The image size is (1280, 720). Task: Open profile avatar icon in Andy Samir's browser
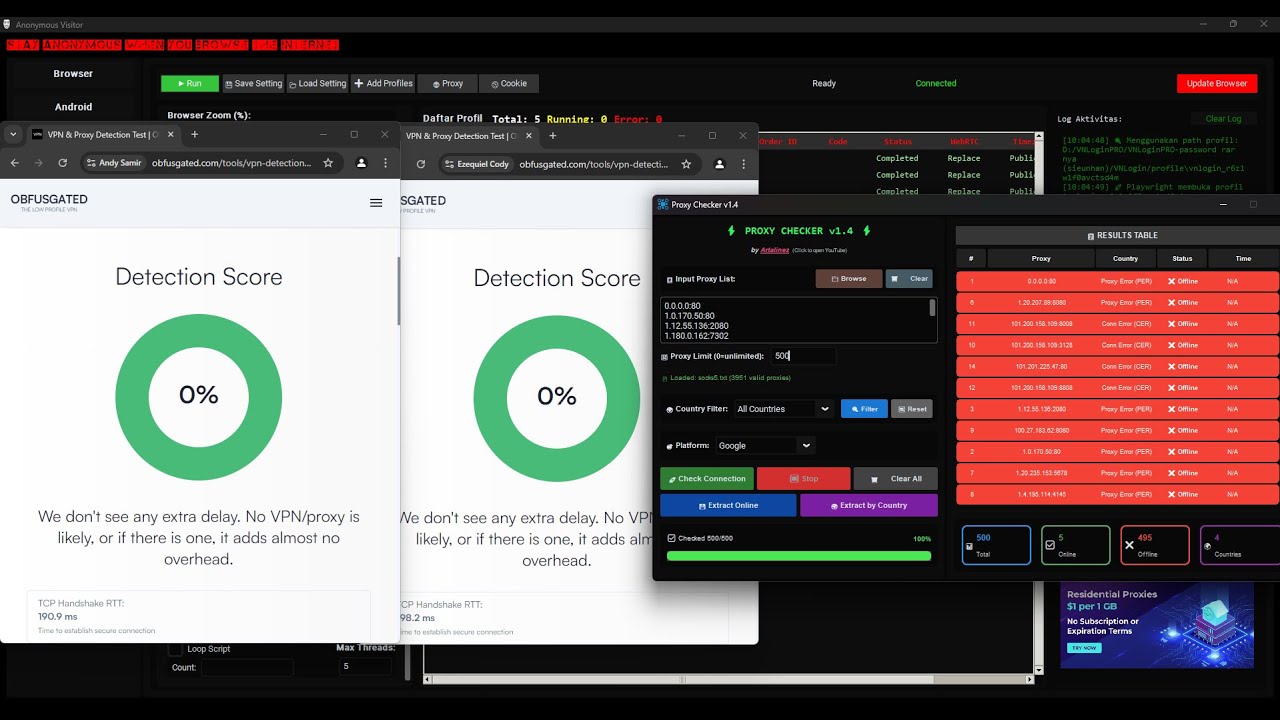tap(361, 163)
